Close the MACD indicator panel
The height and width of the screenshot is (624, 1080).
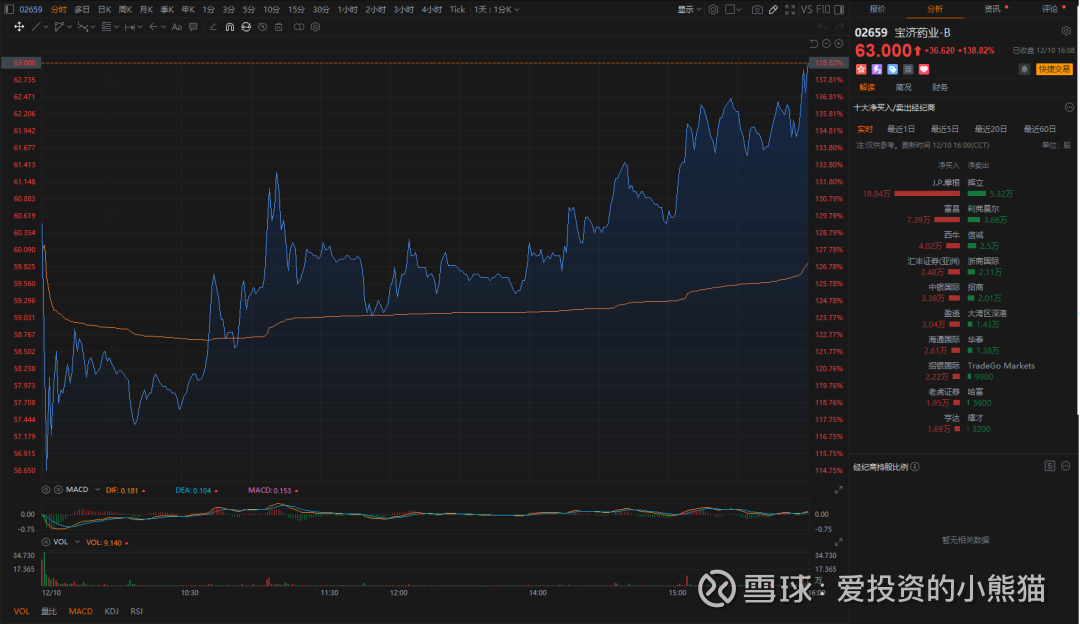pos(59,490)
